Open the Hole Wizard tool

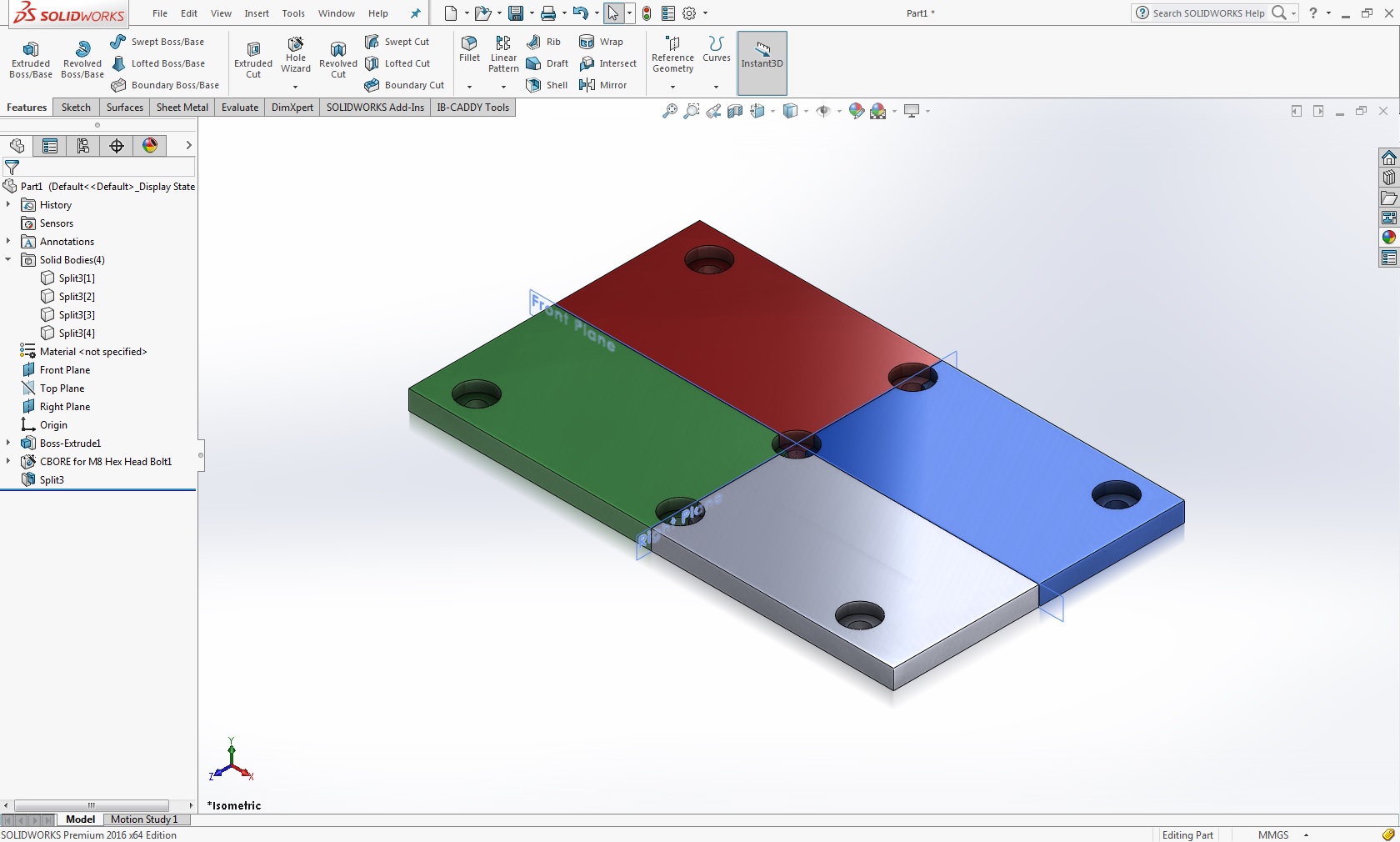click(295, 55)
